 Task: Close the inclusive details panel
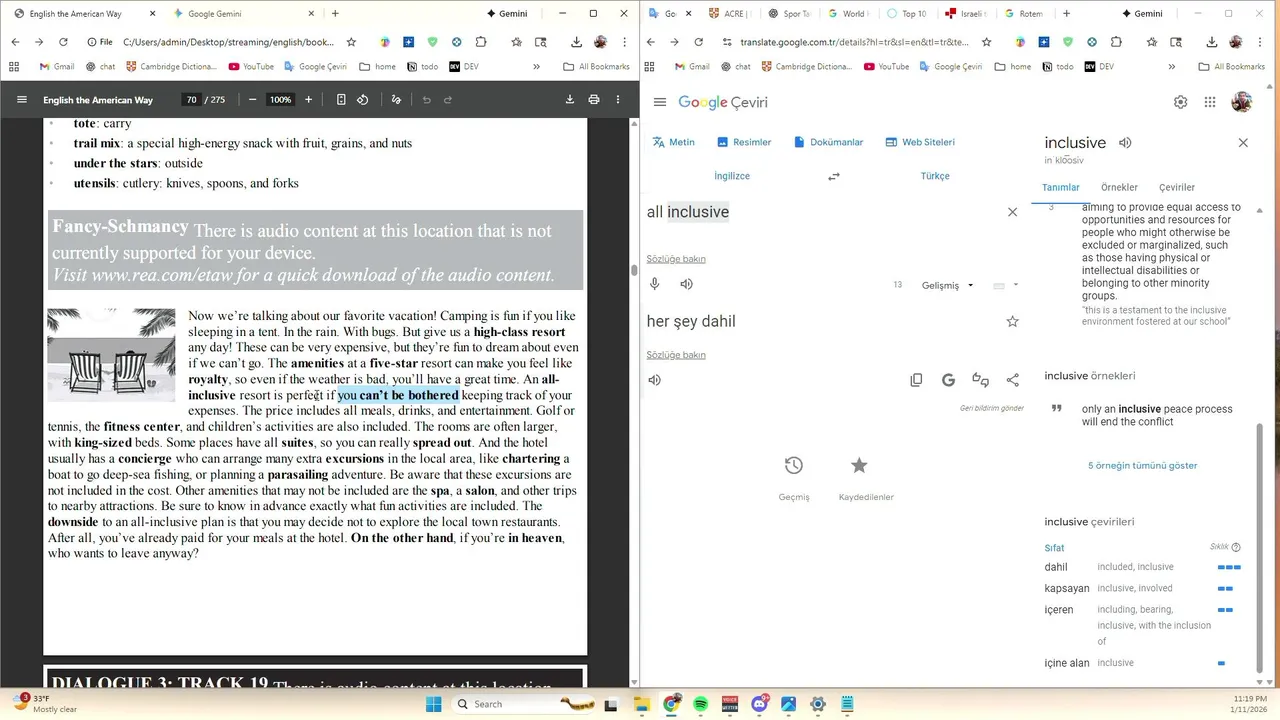click(1243, 143)
